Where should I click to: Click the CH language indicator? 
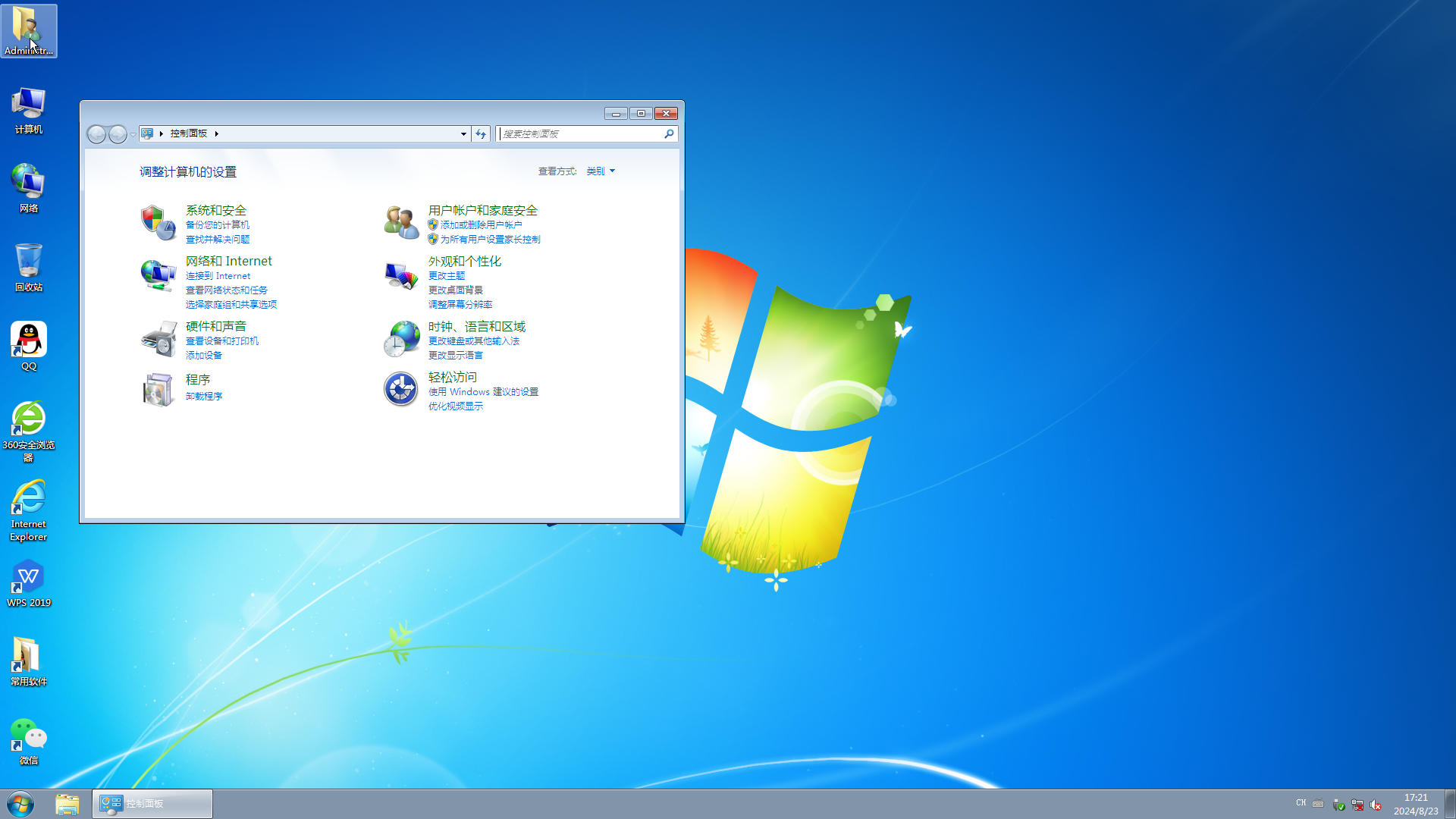point(1301,803)
